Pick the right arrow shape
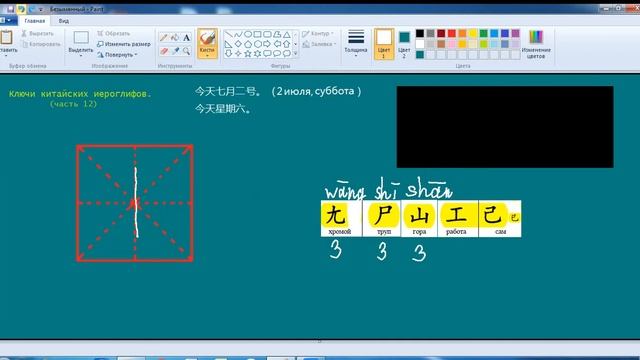Viewport: 640px width, 360px height. click(267, 44)
